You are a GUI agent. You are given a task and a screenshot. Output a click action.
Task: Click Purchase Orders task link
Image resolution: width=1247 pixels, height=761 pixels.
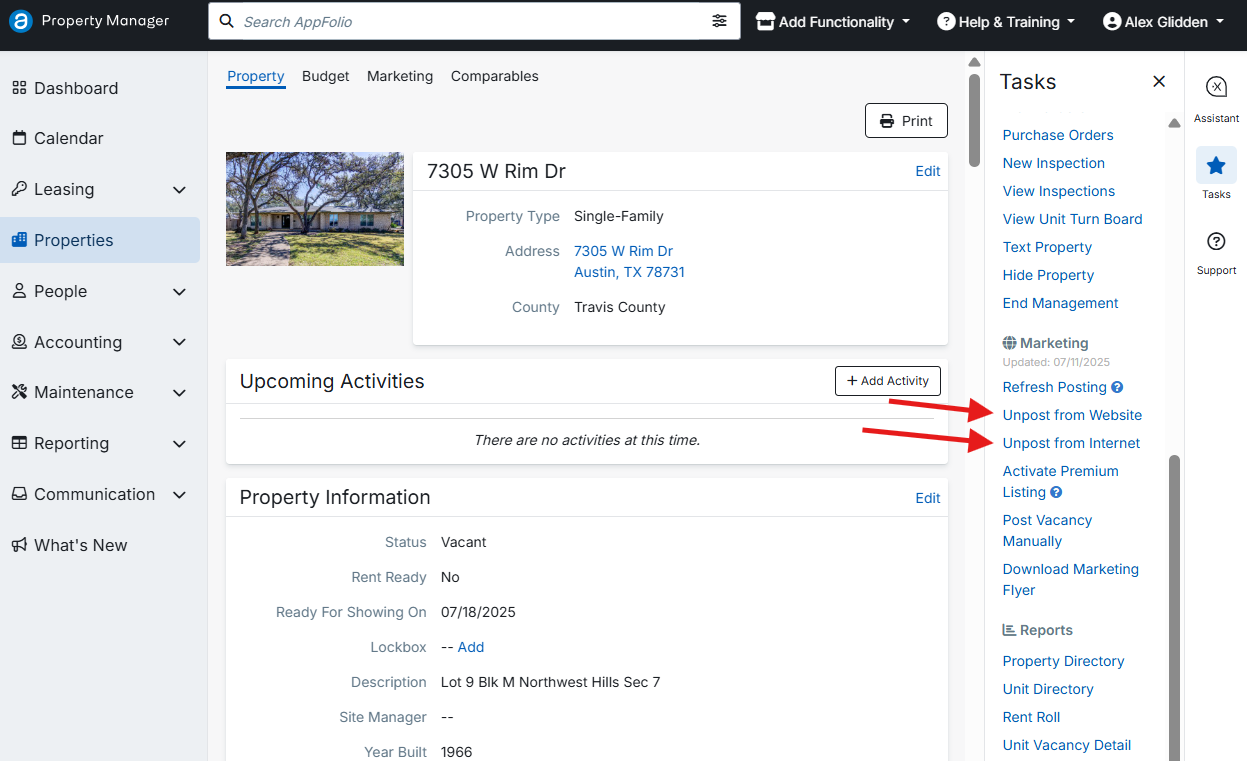point(1058,135)
